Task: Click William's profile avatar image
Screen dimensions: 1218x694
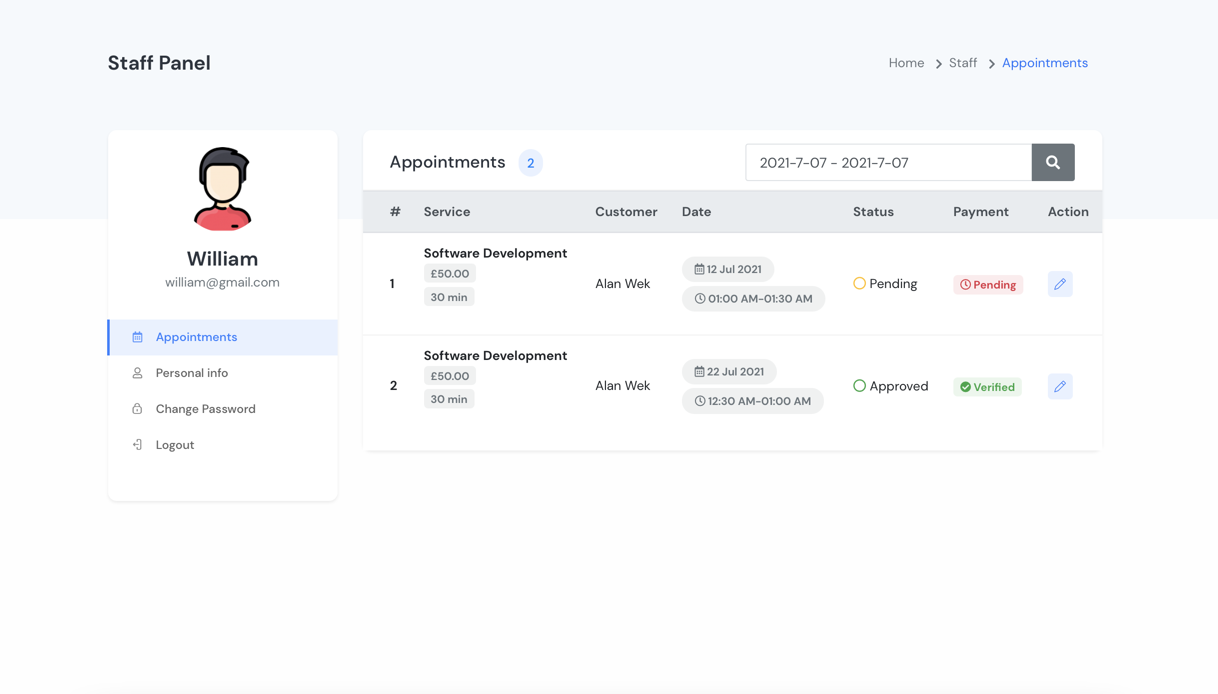Action: [x=222, y=189]
